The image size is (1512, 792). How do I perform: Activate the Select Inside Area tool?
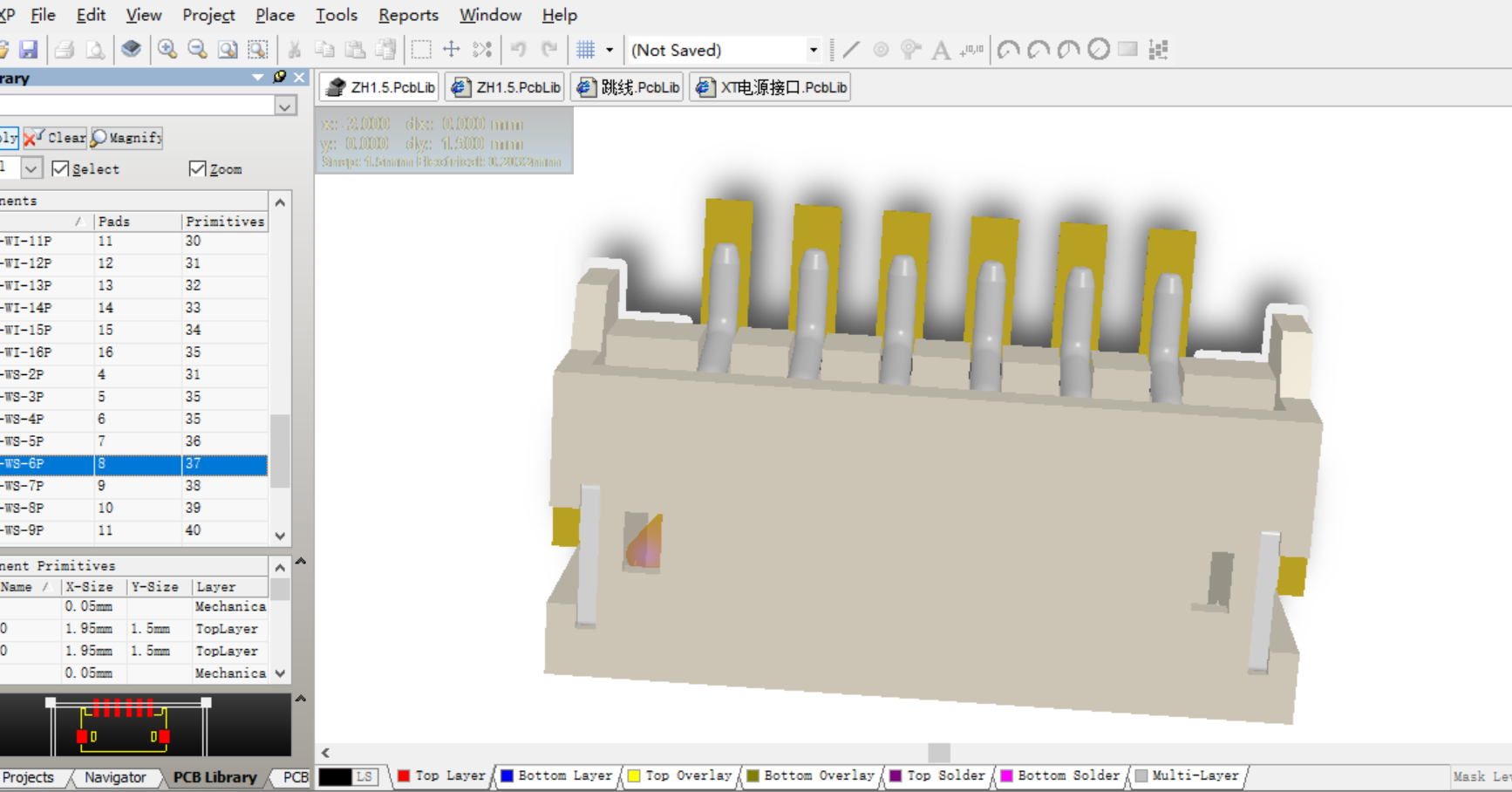click(x=421, y=50)
